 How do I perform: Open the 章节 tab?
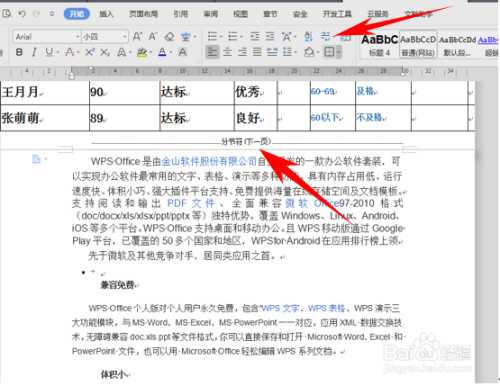click(270, 14)
